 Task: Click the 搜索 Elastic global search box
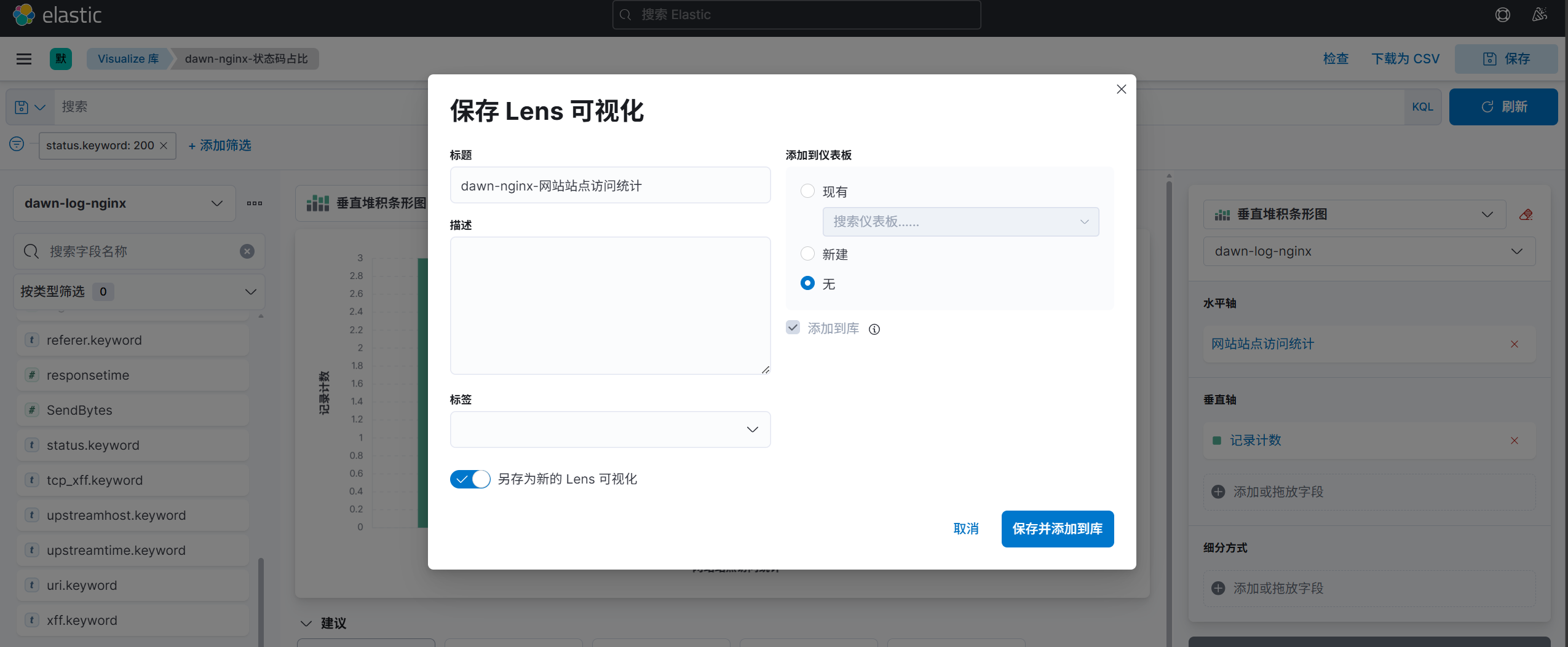pyautogui.click(x=796, y=15)
